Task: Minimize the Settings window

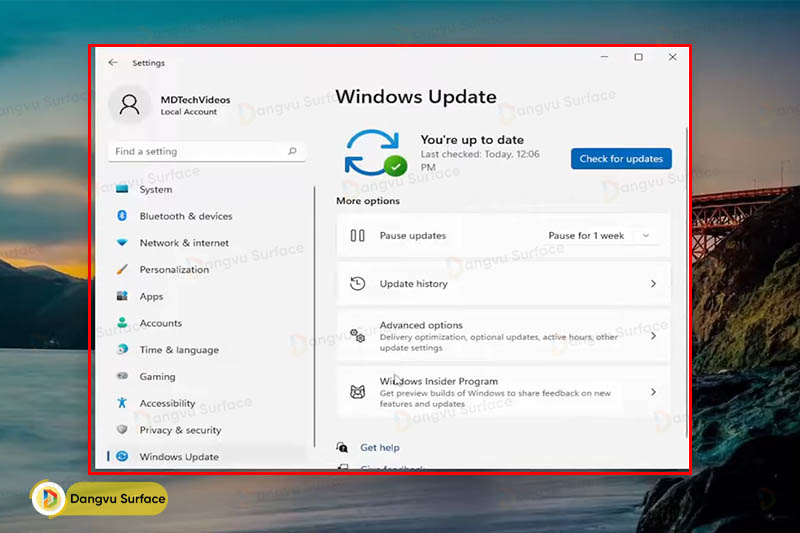Action: [x=604, y=57]
